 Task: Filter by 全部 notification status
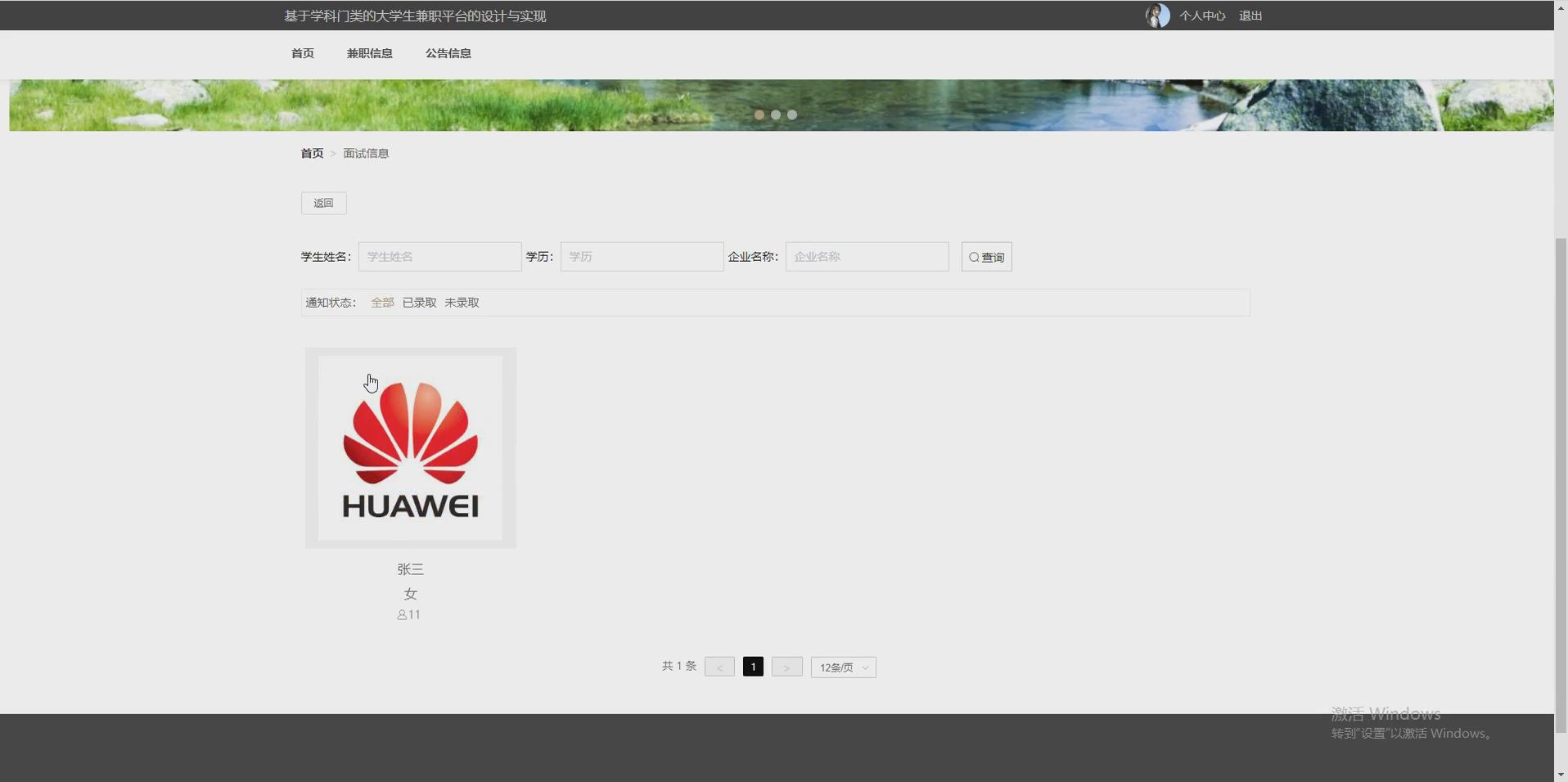[382, 303]
